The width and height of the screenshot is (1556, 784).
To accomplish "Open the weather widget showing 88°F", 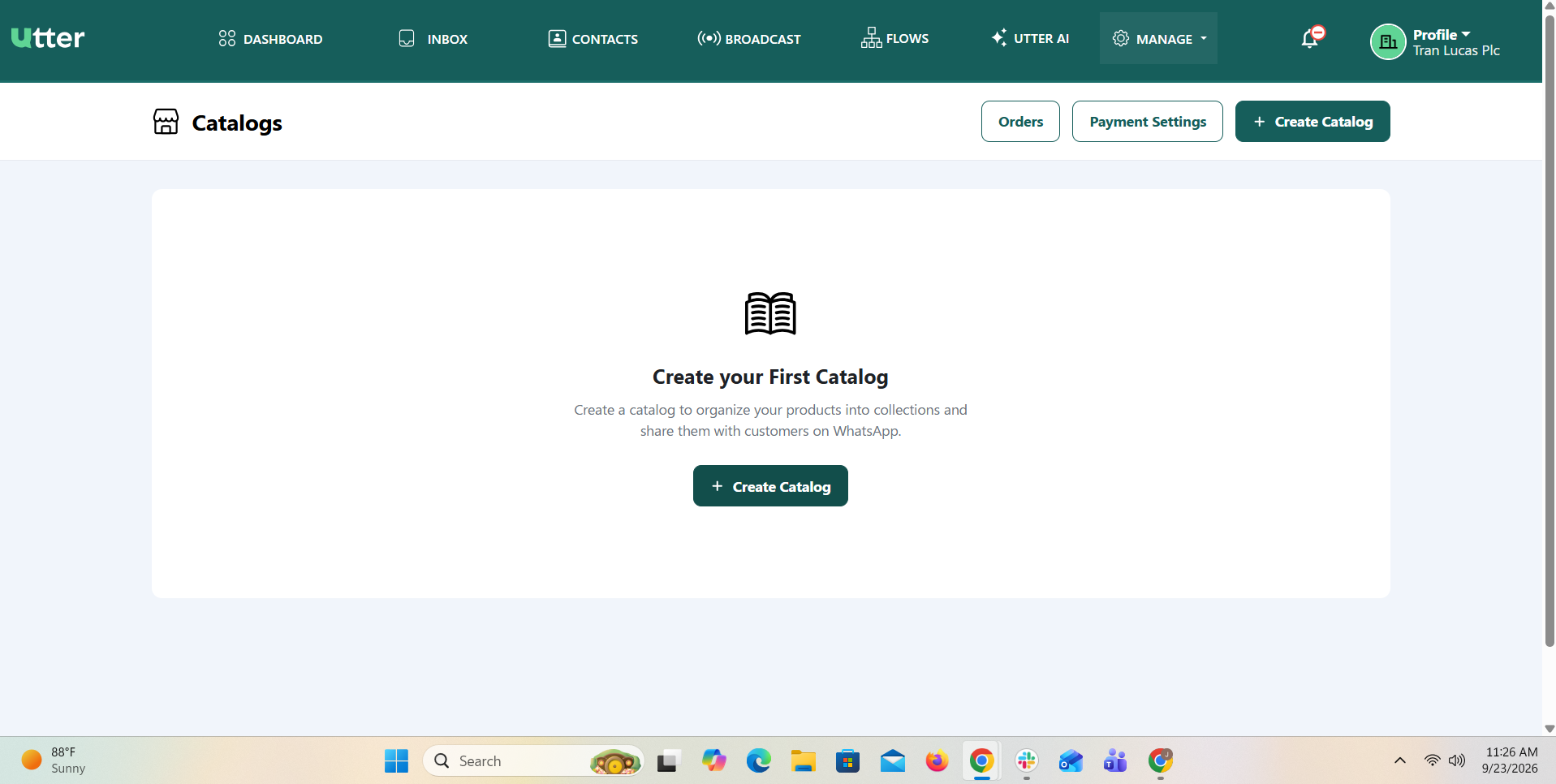I will [x=54, y=760].
